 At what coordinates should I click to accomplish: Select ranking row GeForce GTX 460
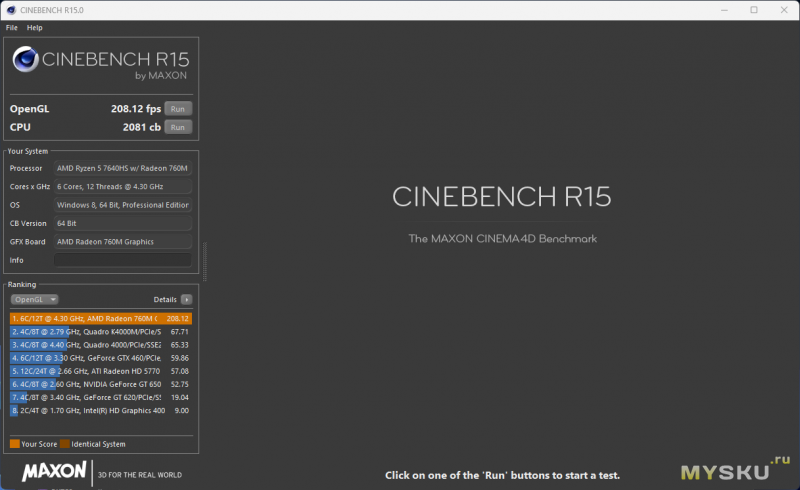tap(101, 358)
